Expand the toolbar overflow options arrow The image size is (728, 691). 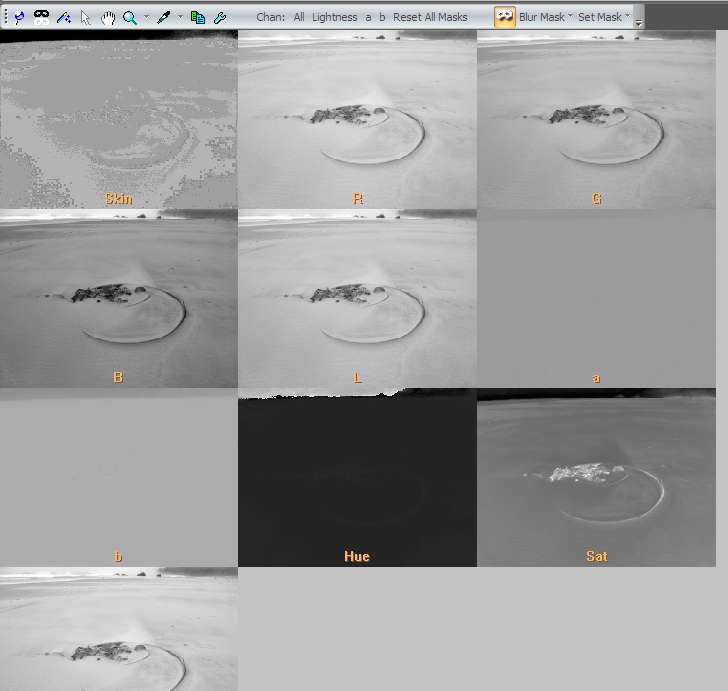coord(639,23)
